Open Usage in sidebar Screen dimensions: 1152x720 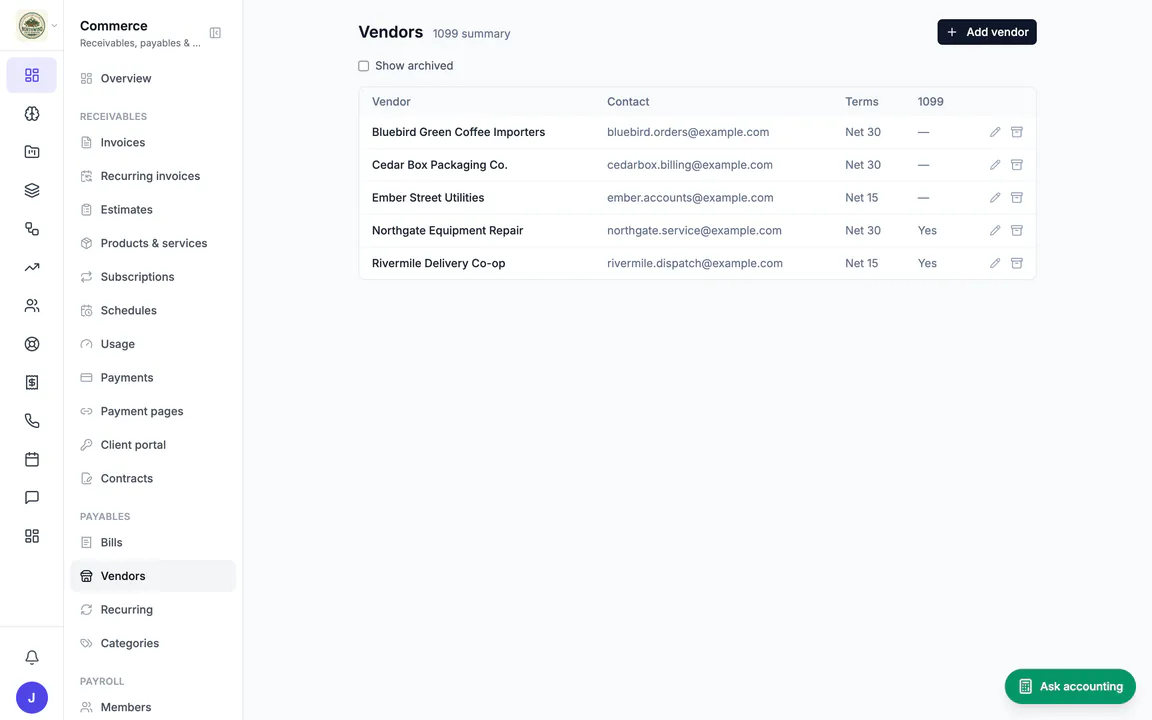point(153,344)
